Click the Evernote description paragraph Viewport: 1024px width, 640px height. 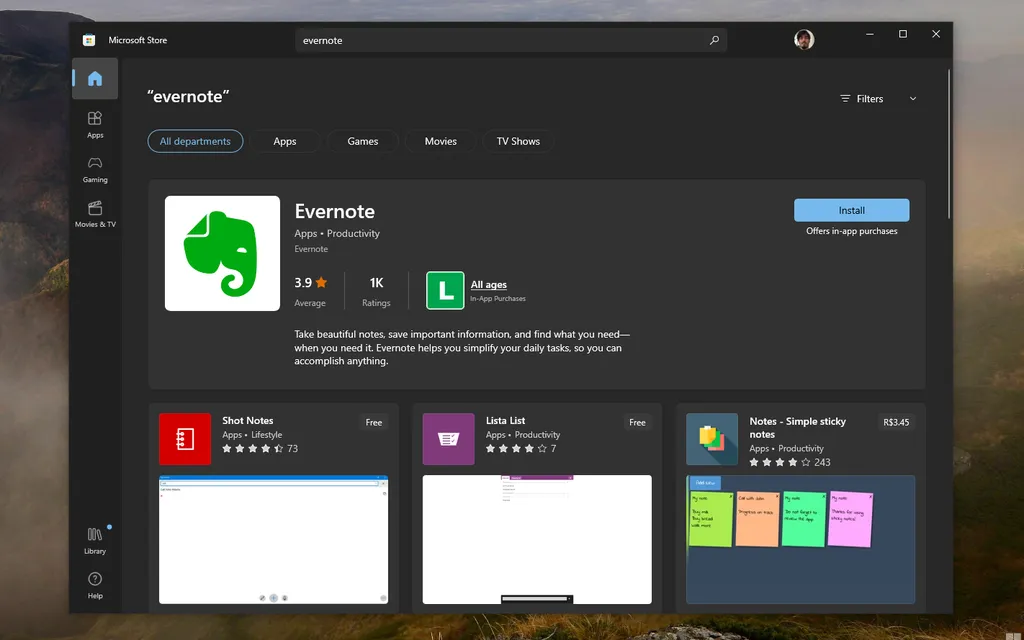[462, 347]
